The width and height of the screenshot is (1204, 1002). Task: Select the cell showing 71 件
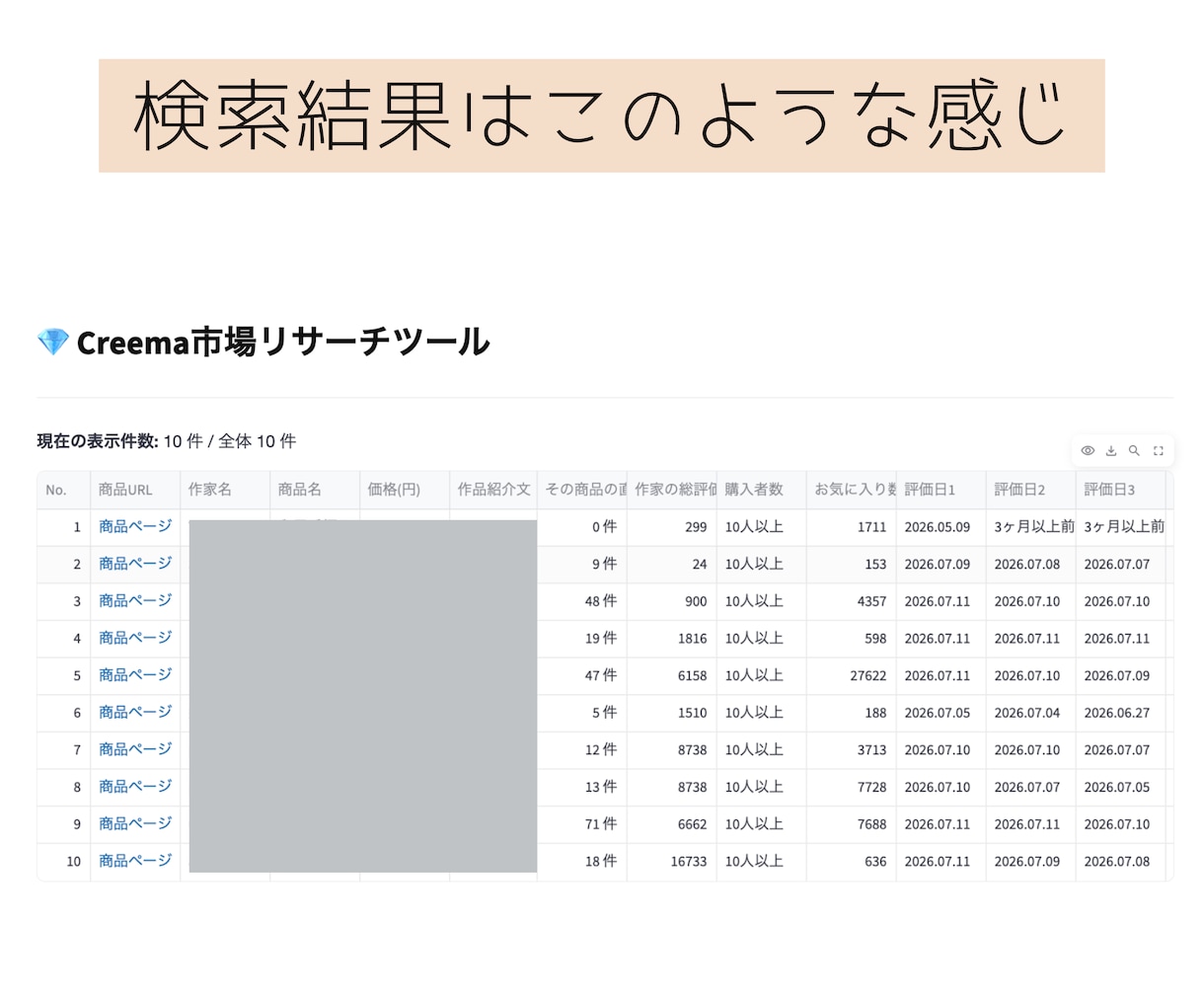pyautogui.click(x=582, y=824)
